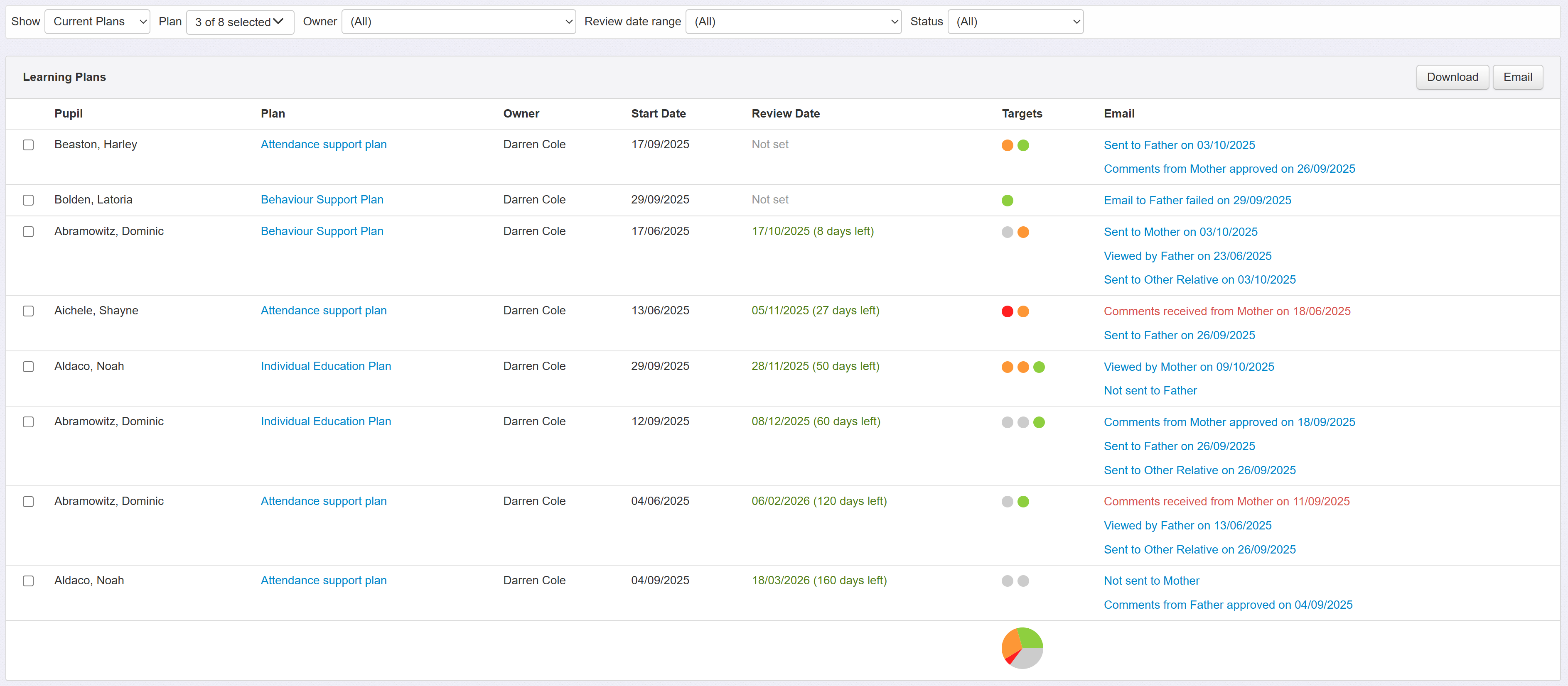This screenshot has height=686, width=1568.
Task: Click the orange target dot in the 17/10/2025 review row
Action: click(1022, 232)
